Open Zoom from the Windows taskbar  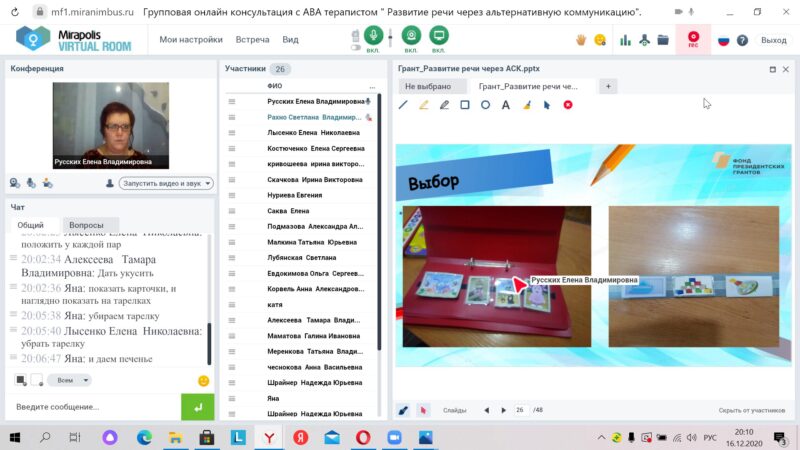click(x=394, y=437)
